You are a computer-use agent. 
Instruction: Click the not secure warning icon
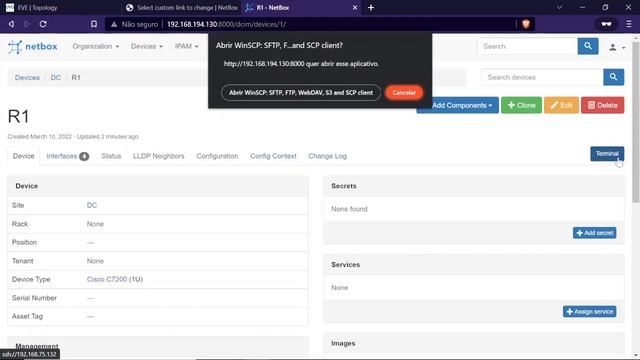(x=114, y=24)
